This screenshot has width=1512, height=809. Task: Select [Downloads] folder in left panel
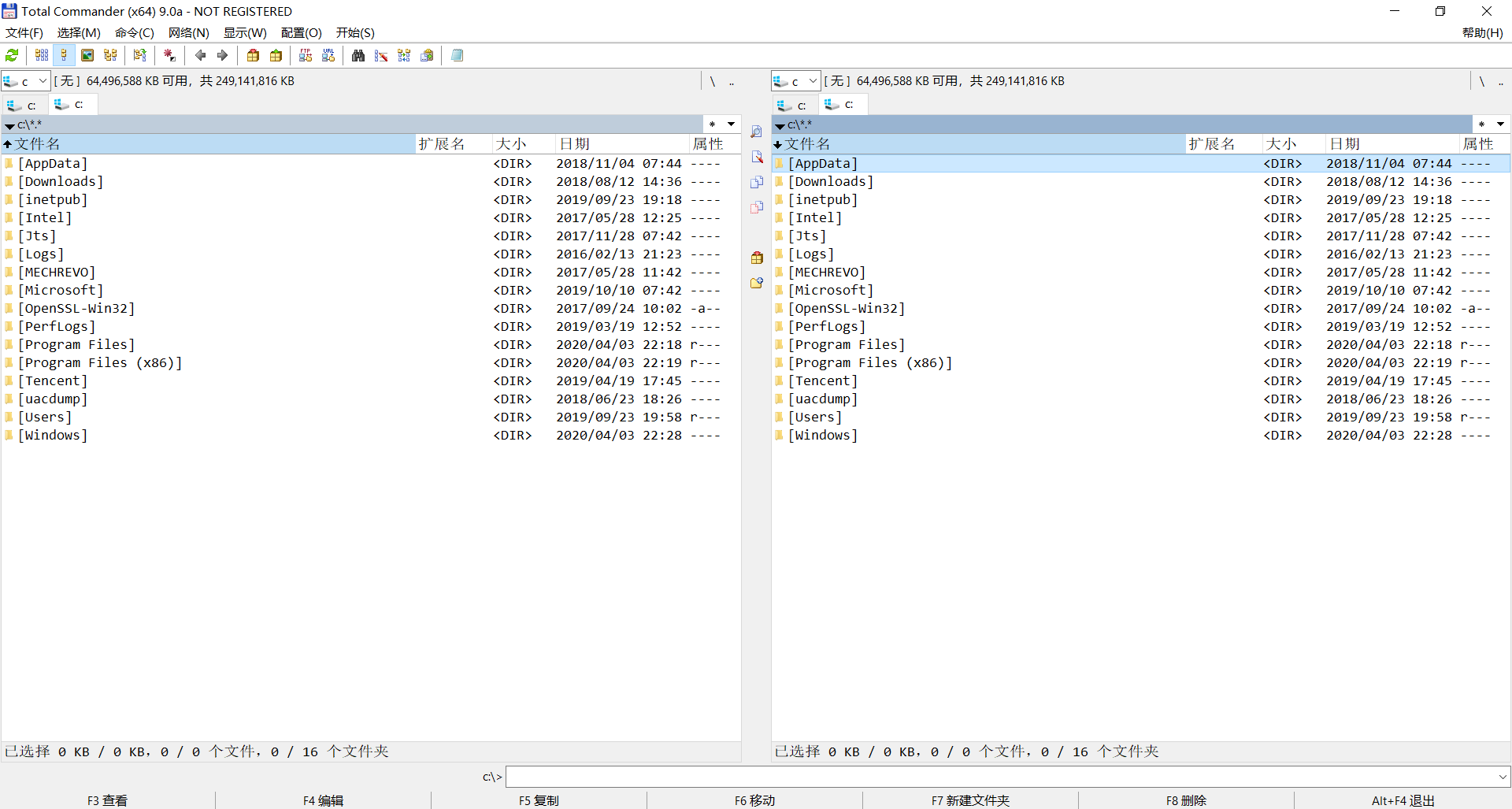point(370,181)
